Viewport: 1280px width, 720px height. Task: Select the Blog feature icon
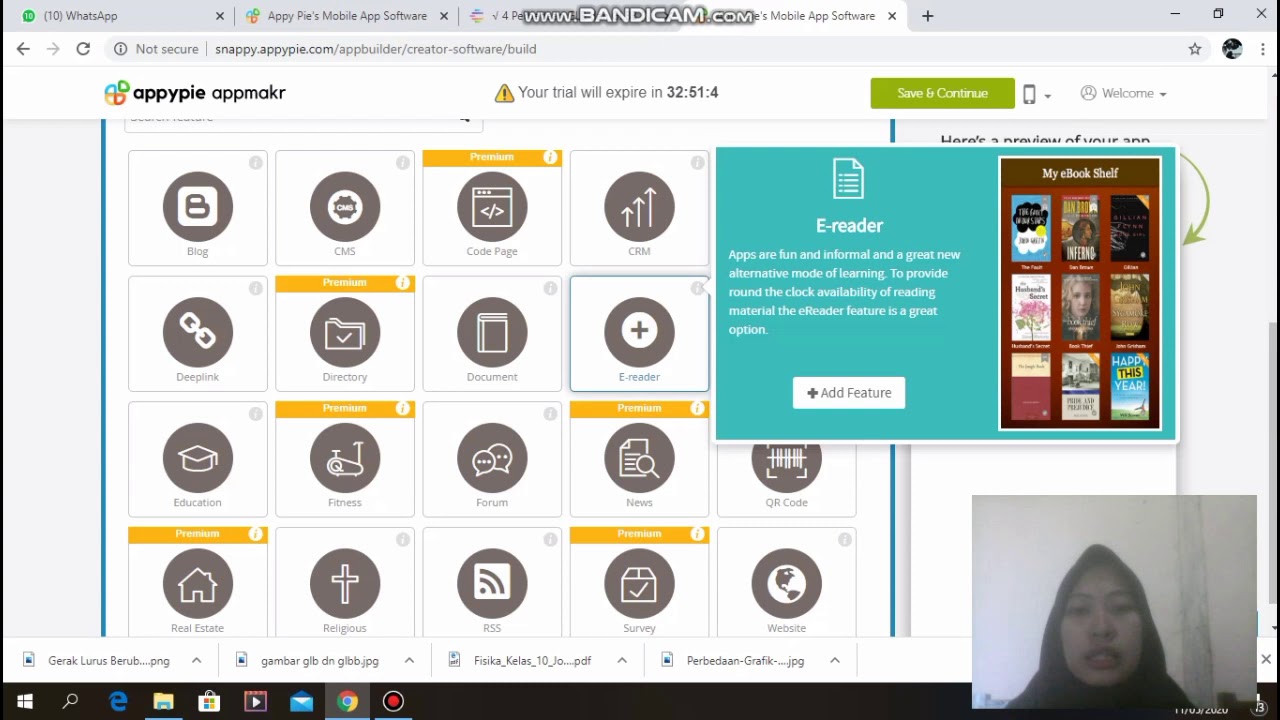coord(197,207)
